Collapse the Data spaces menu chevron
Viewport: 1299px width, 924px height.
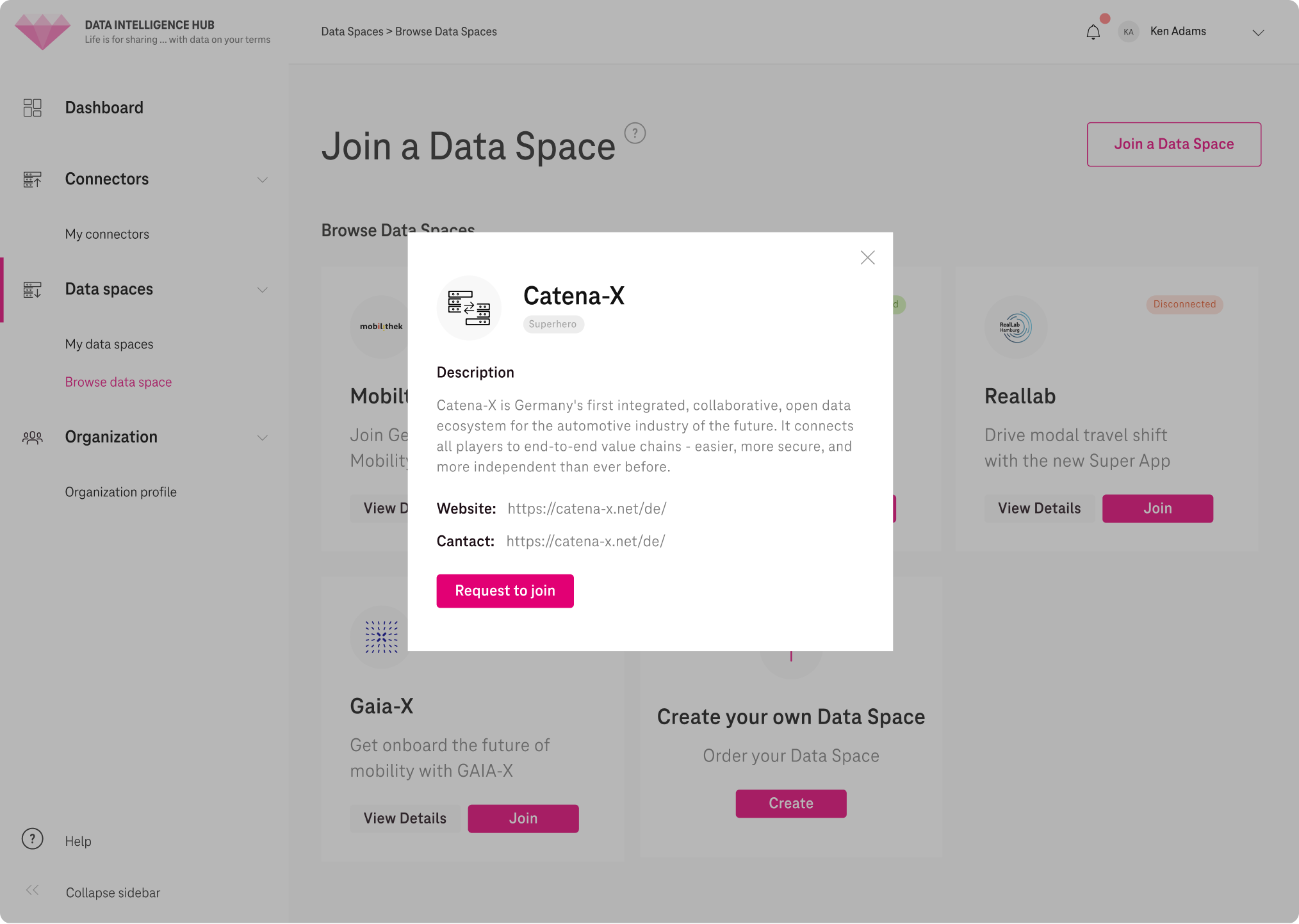point(262,290)
